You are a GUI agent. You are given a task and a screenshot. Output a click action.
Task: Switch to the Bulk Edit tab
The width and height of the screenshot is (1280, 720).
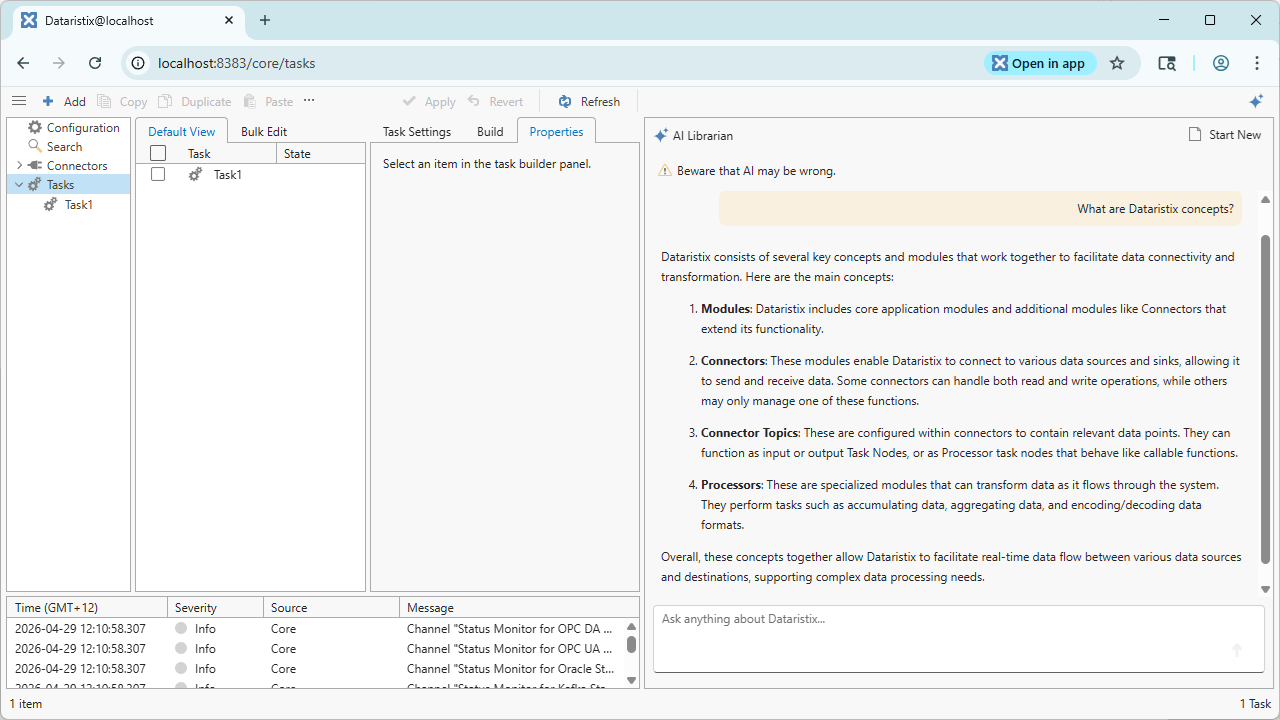(264, 131)
